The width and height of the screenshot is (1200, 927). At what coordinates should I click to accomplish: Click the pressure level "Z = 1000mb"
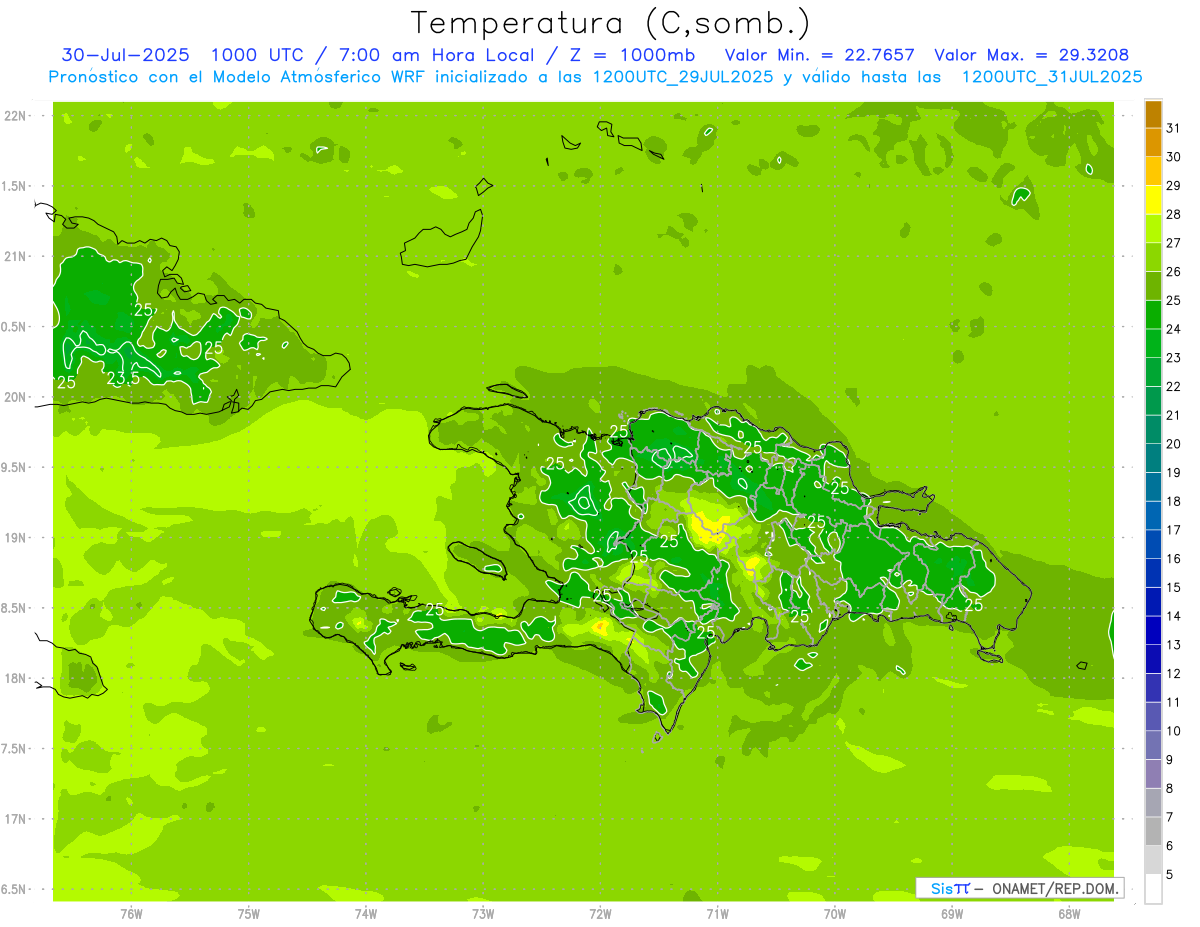pos(633,55)
